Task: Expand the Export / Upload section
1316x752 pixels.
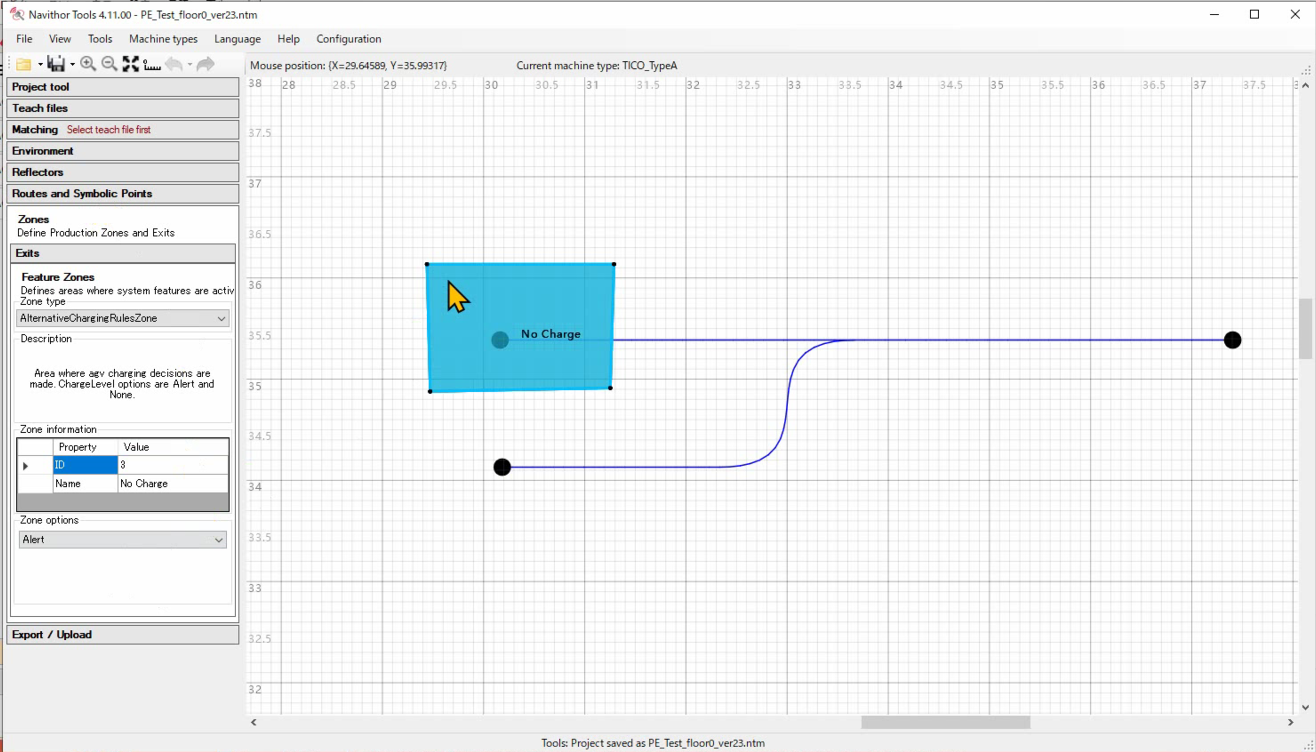Action: pyautogui.click(x=123, y=635)
